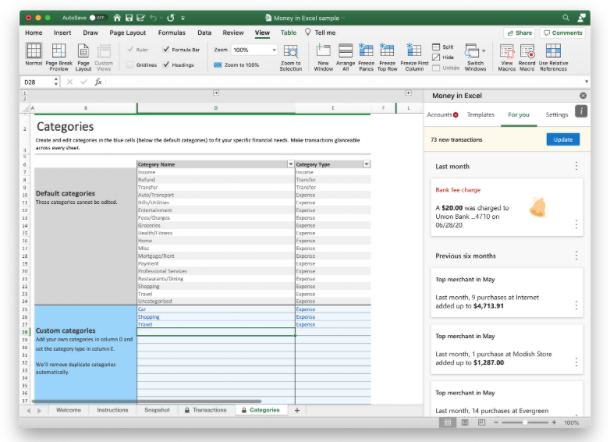The image size is (608, 442).
Task: Freeze First Column
Action: [415, 57]
